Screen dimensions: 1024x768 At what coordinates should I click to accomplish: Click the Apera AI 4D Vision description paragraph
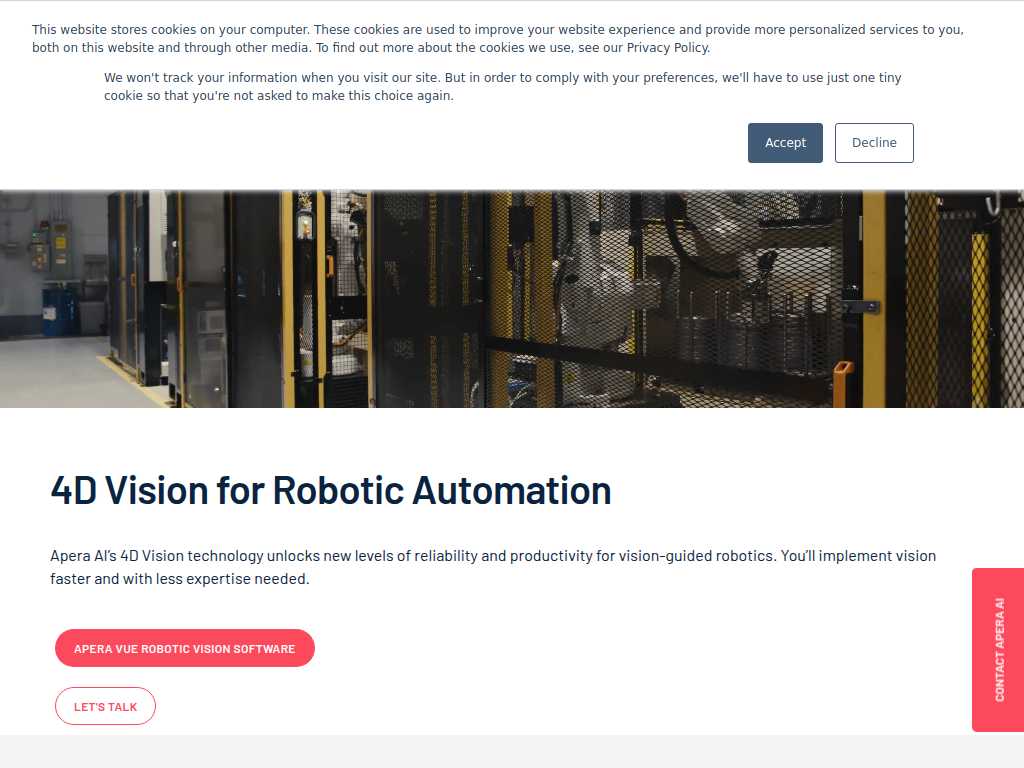tap(493, 567)
